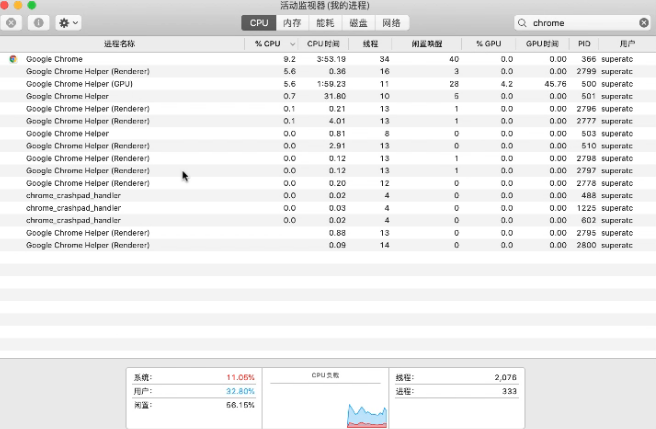This screenshot has height=429, width=656.
Task: Clear the chrome search text
Action: point(644,23)
